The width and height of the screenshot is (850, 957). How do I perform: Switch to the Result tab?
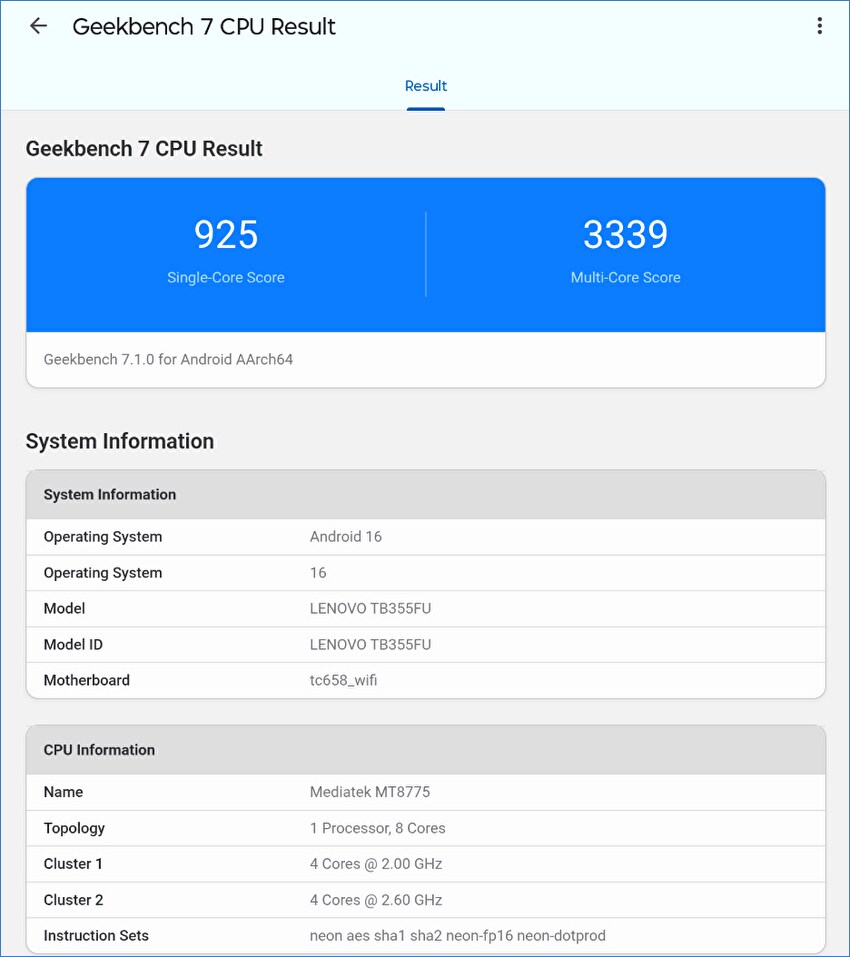click(426, 86)
